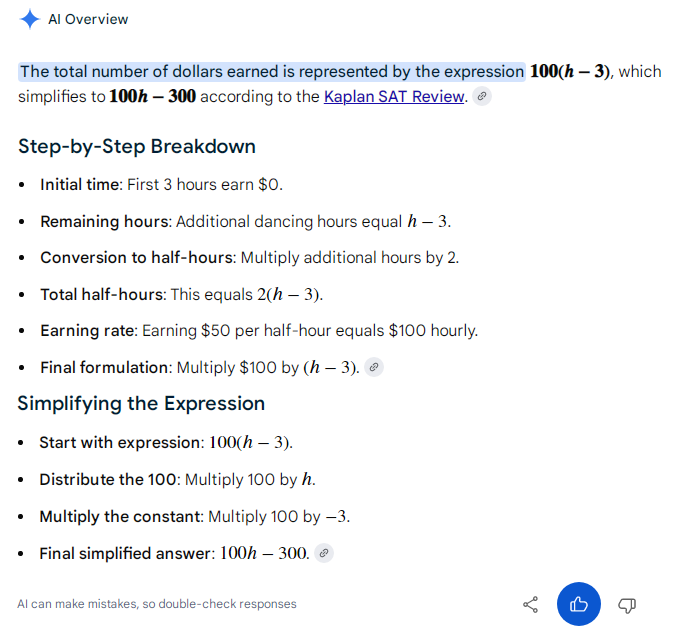Click the Simplifying the Expression heading

click(x=141, y=403)
